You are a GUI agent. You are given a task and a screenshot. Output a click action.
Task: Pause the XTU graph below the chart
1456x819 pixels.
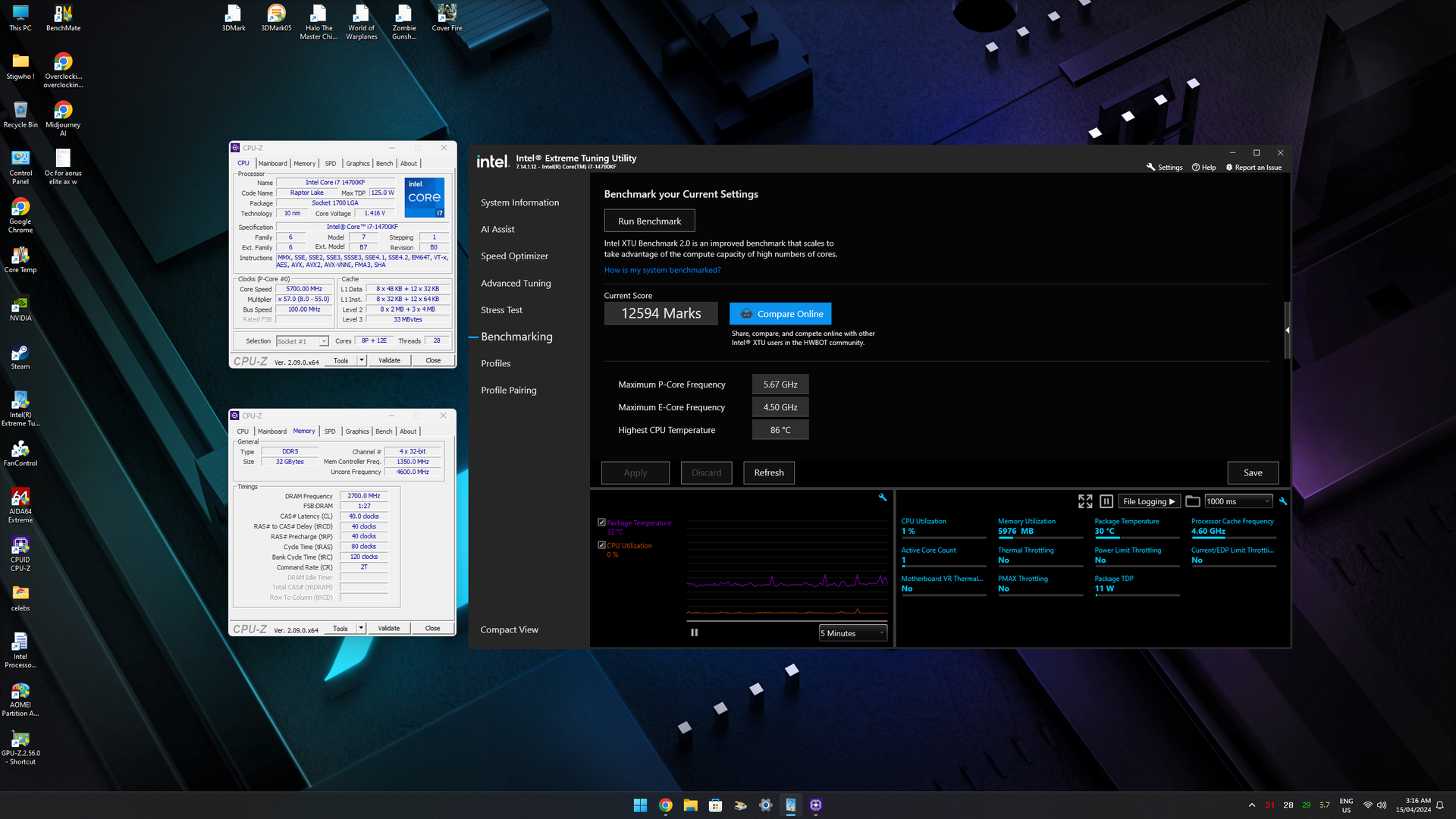(x=694, y=632)
